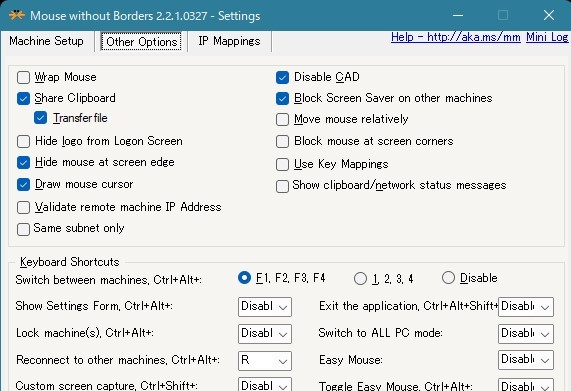Viewport: 571px width, 391px height.
Task: Open the Easy Mouse dropdown
Action: click(x=526, y=360)
